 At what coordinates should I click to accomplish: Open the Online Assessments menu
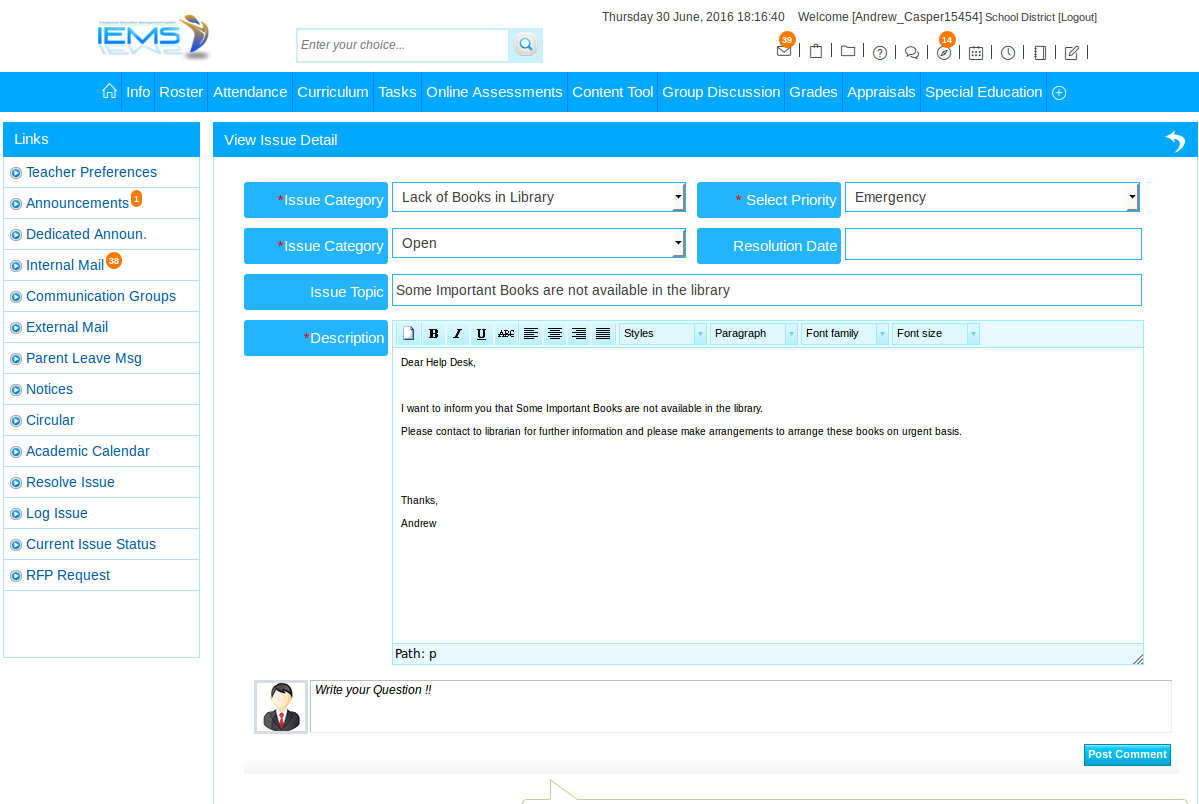[494, 92]
